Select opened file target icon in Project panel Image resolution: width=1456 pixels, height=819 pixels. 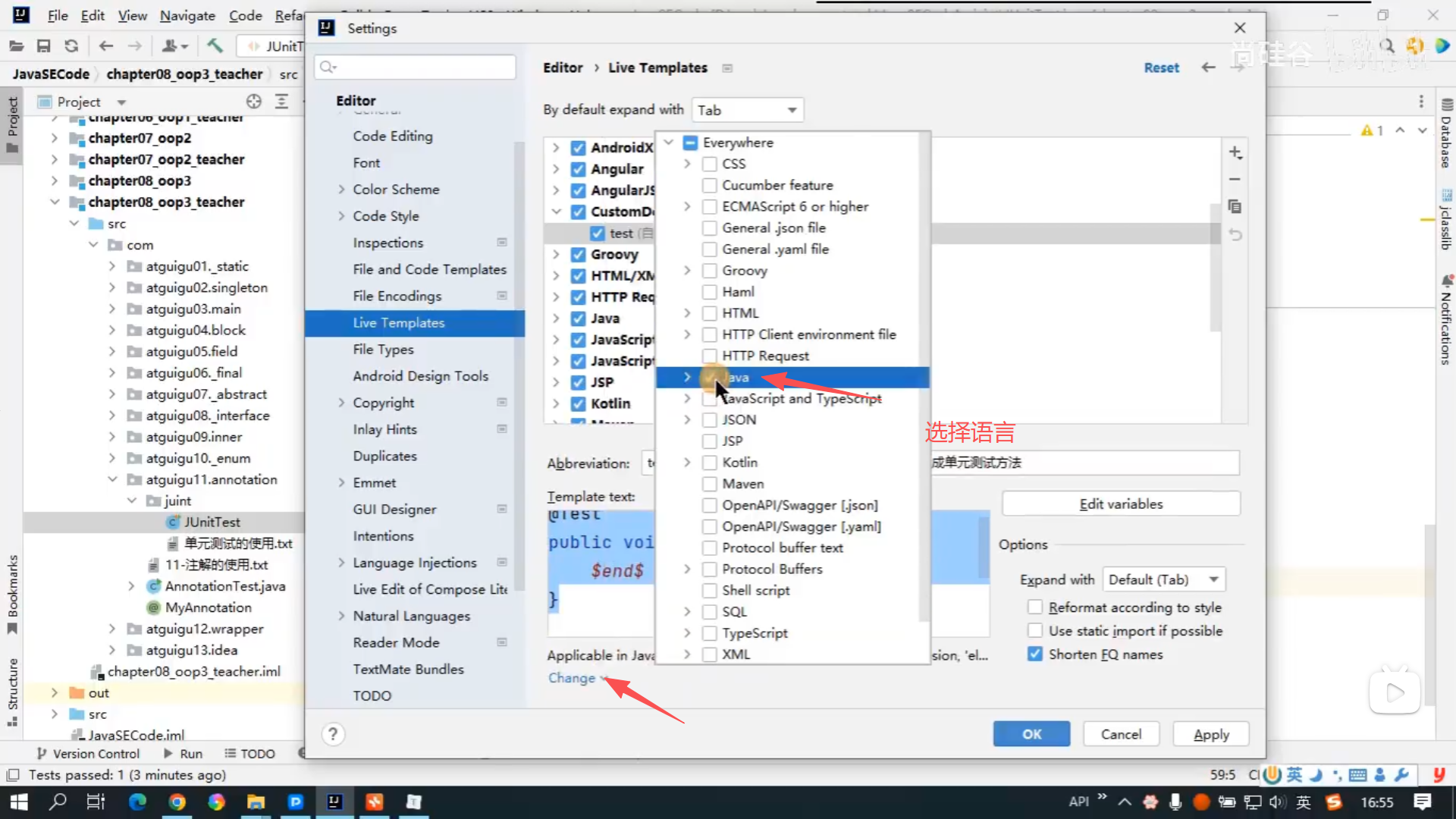(254, 102)
